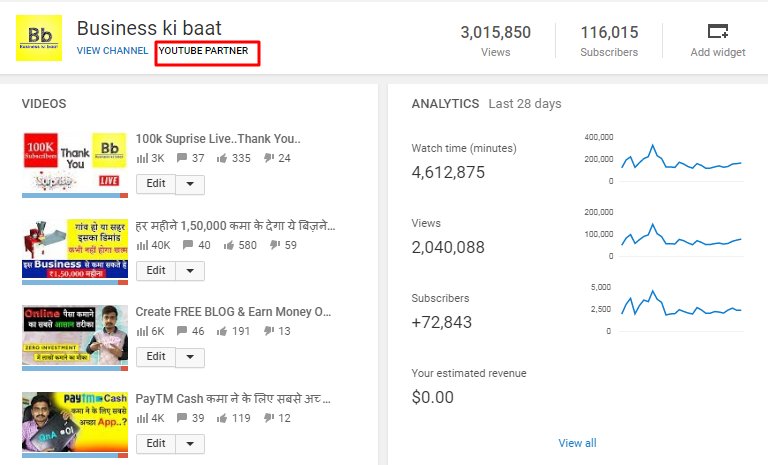The height and width of the screenshot is (465, 768).
Task: Click the YOUTUBE PARTNER label
Action: [203, 50]
